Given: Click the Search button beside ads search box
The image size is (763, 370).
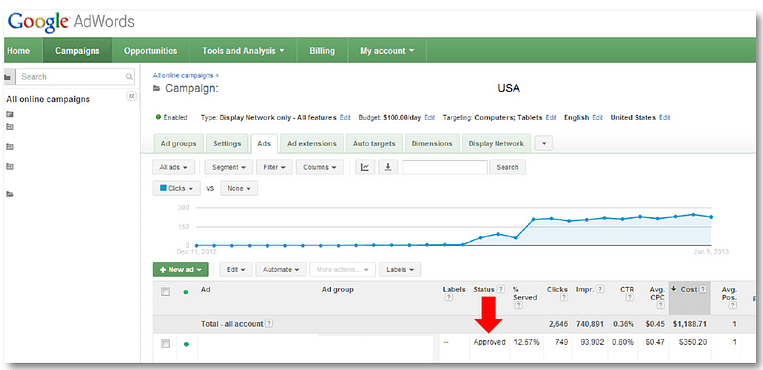Looking at the screenshot, I should click(508, 167).
